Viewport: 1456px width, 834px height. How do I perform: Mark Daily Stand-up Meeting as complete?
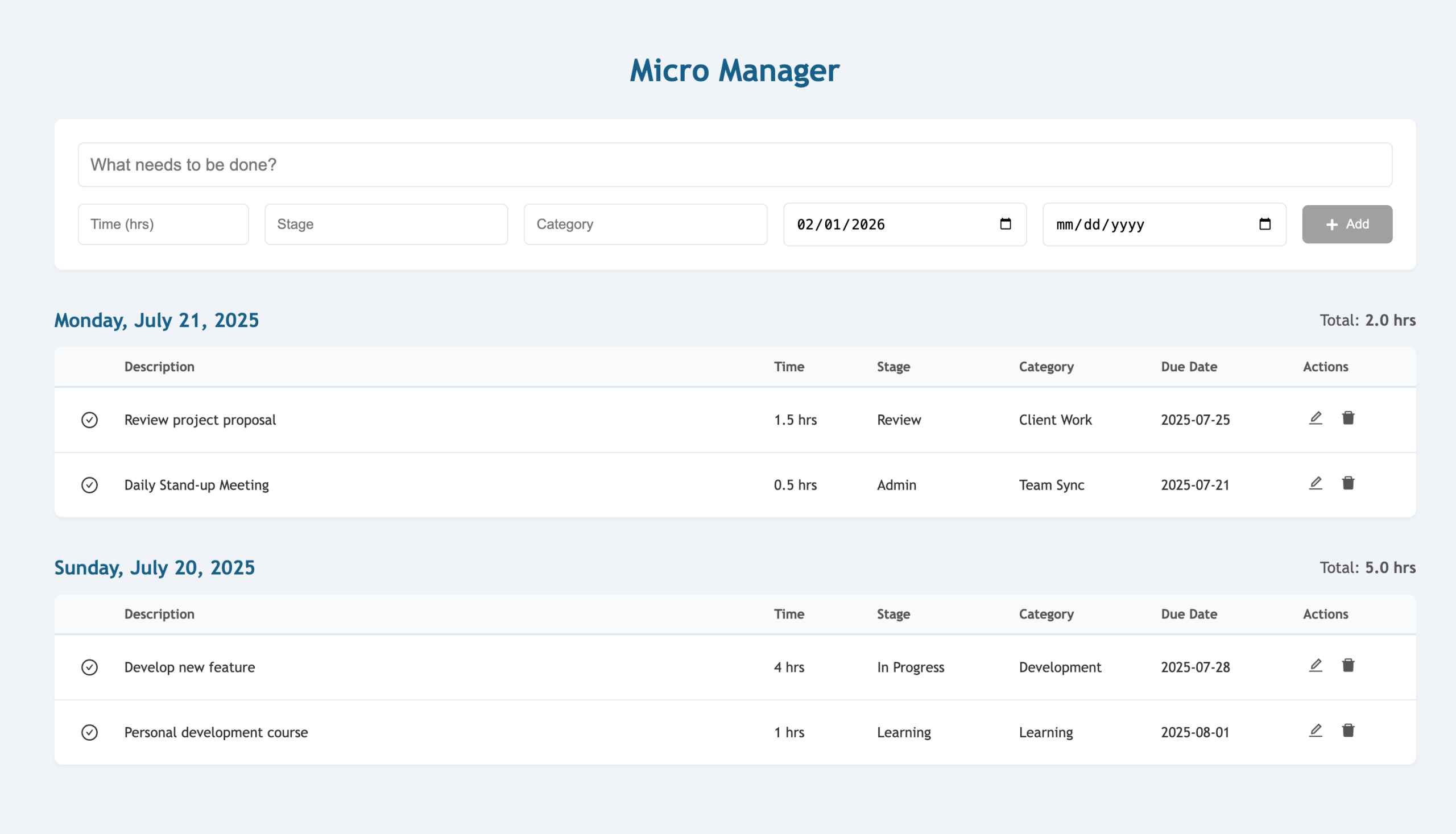pyautogui.click(x=89, y=485)
